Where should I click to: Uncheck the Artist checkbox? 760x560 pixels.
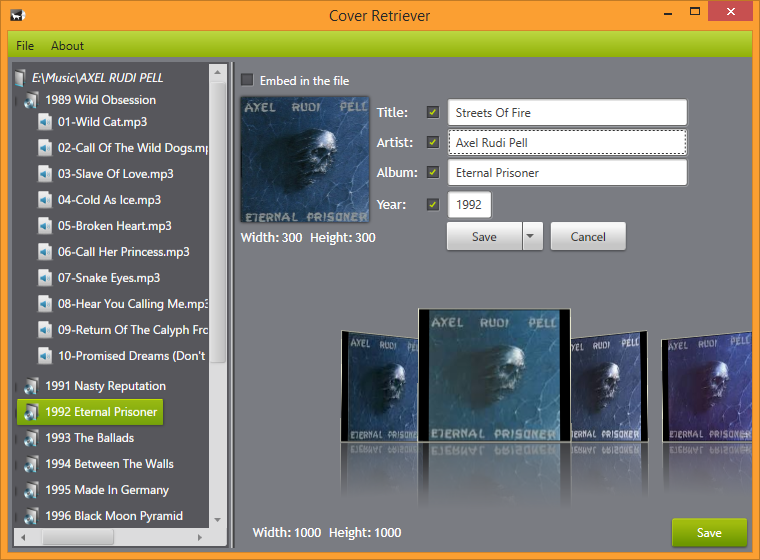point(433,142)
